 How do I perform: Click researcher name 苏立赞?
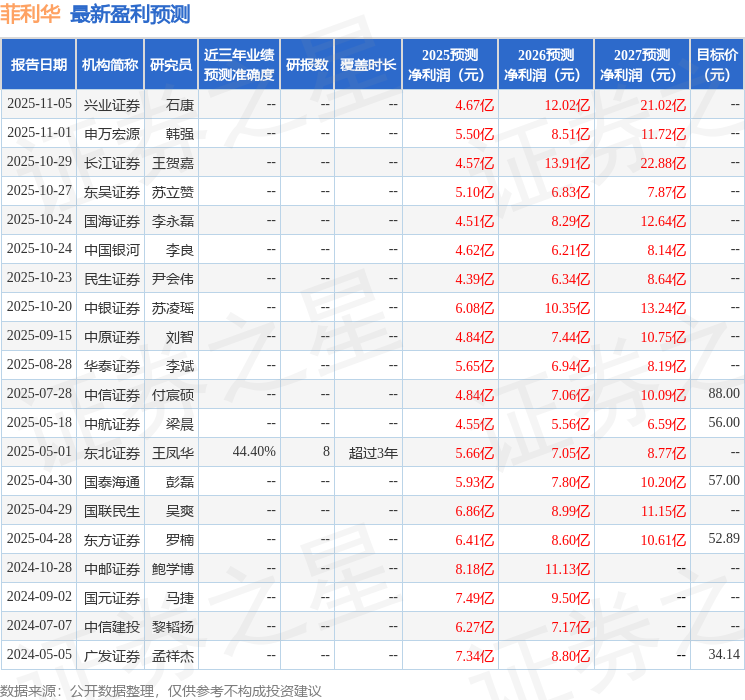click(x=172, y=192)
